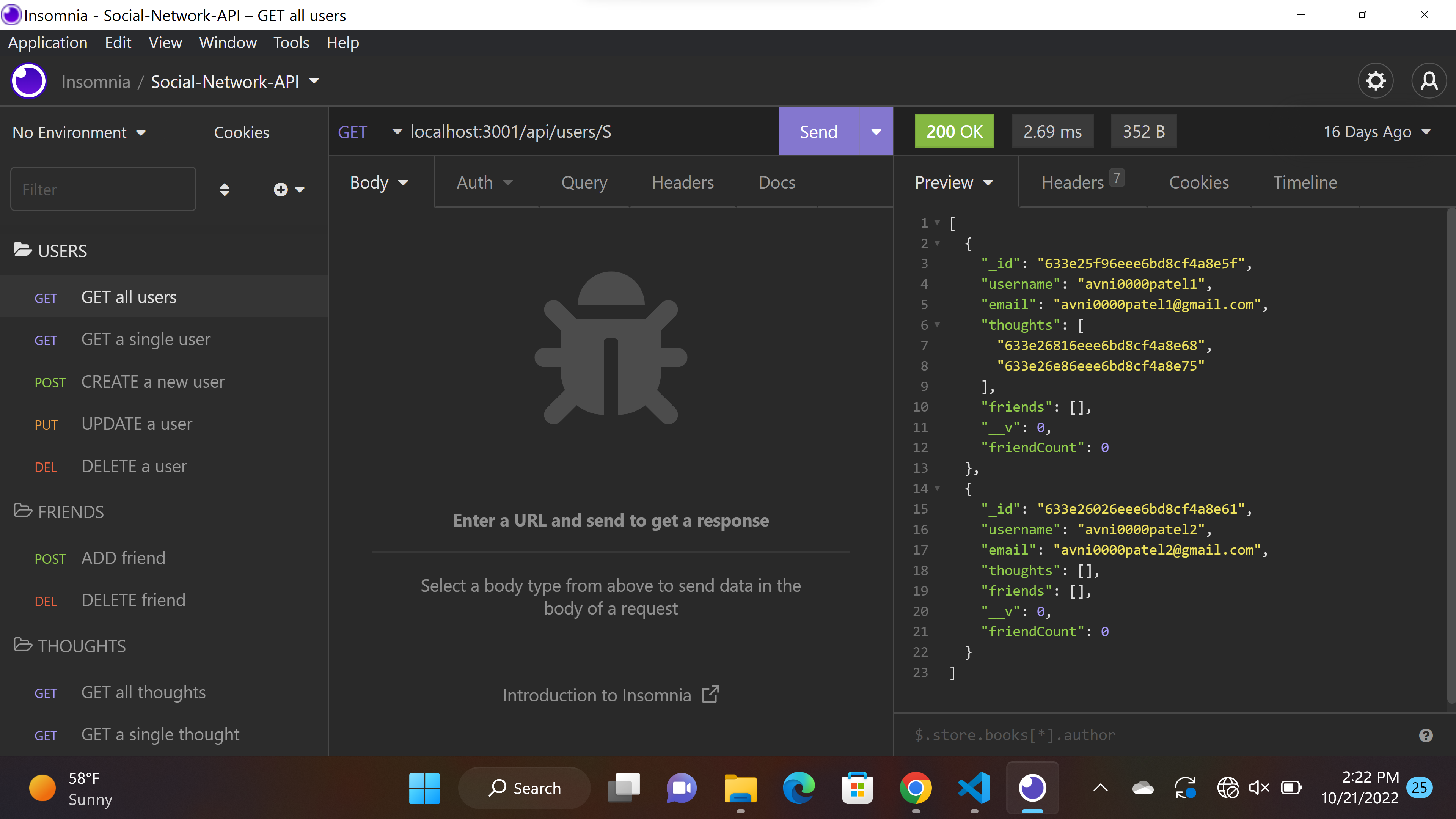Click the Insomnia taskbar icon
Screen dimensions: 1456x819
pos(1032,788)
